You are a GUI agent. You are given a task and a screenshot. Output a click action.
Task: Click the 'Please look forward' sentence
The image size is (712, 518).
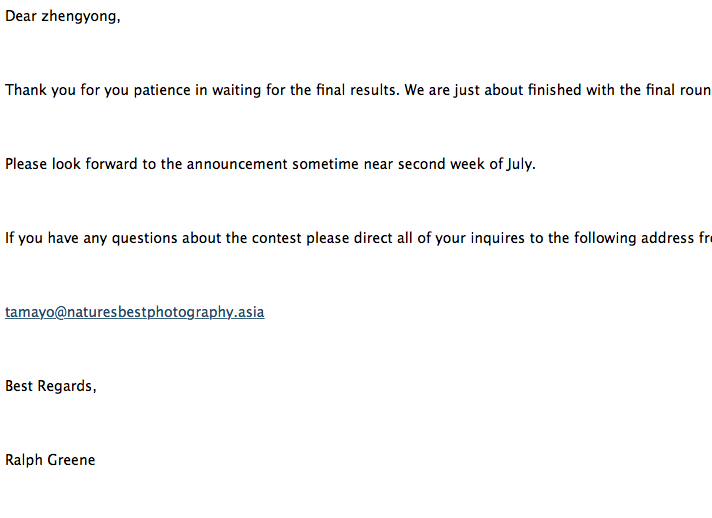(x=270, y=164)
